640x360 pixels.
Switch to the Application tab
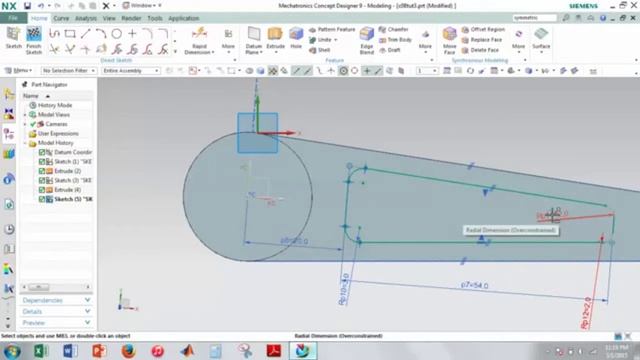184,18
